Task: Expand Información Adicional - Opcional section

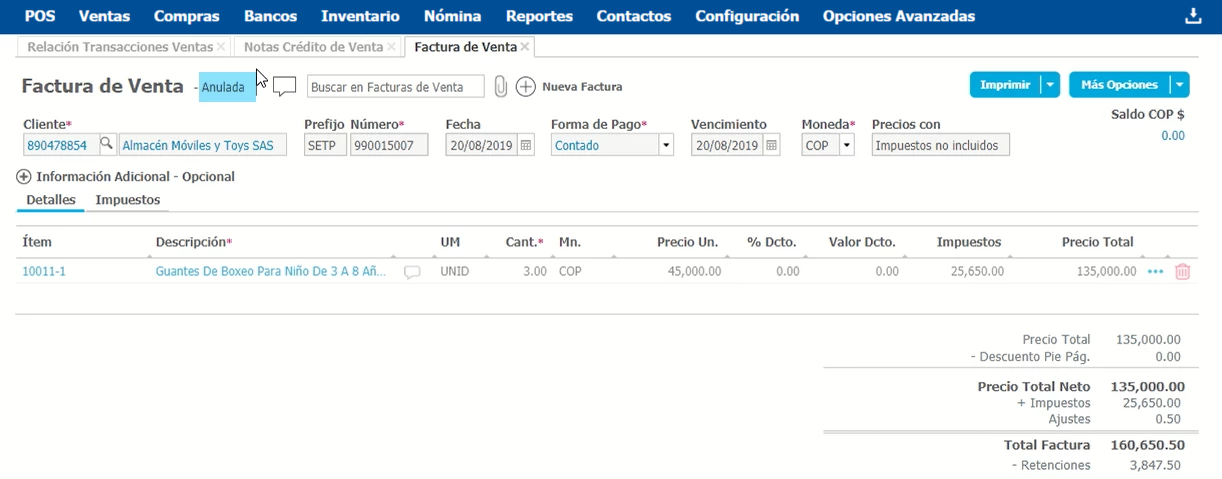Action: click(24, 177)
